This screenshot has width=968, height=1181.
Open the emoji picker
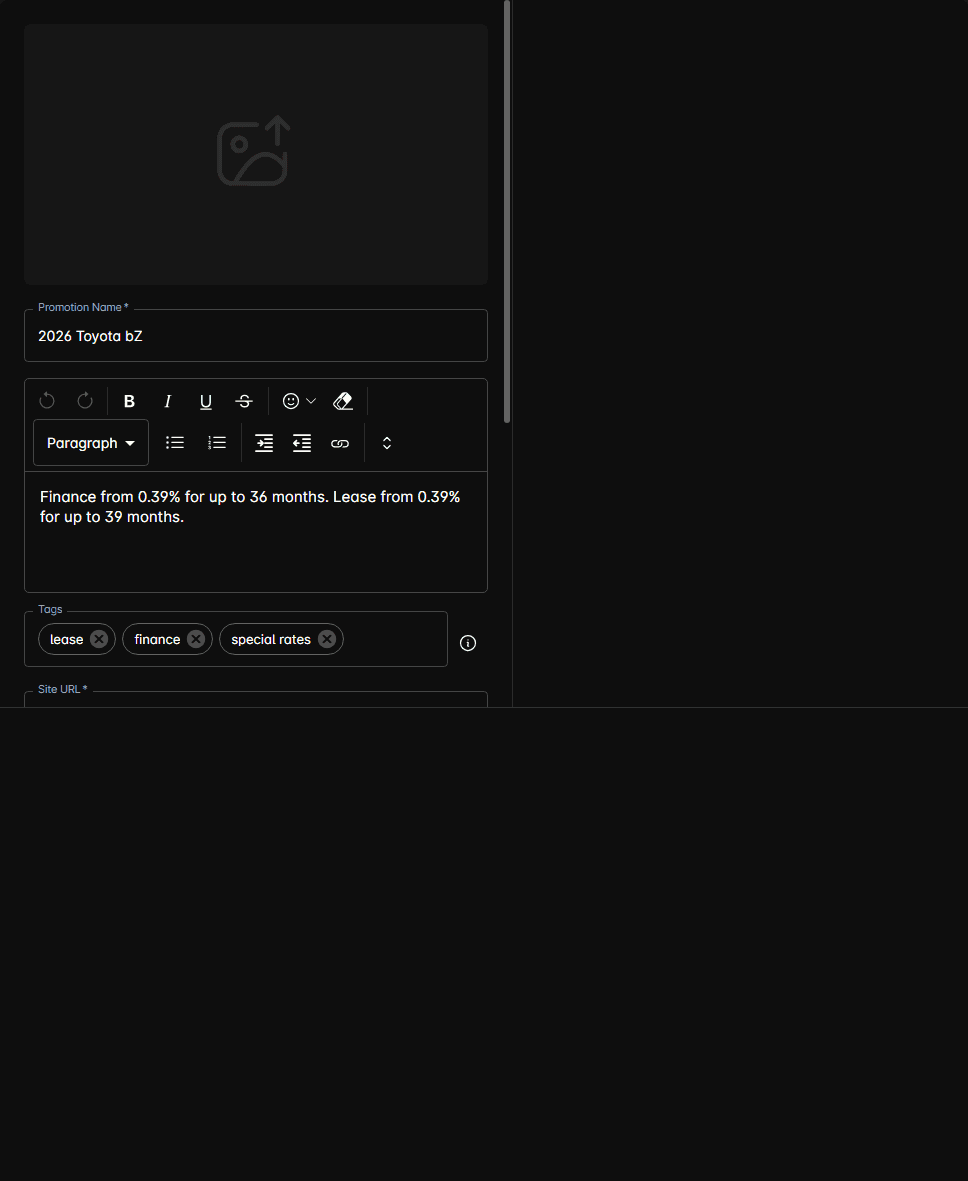click(299, 401)
